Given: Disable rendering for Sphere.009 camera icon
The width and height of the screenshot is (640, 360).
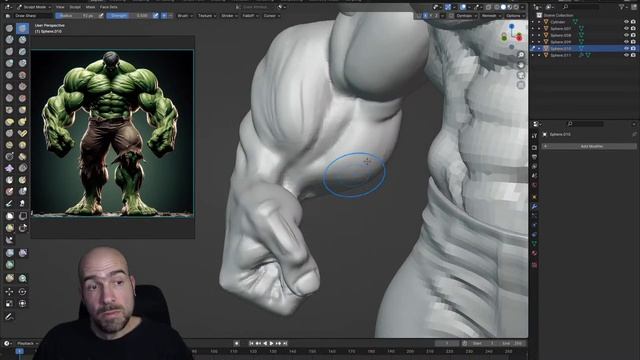Looking at the screenshot, I should pos(633,42).
